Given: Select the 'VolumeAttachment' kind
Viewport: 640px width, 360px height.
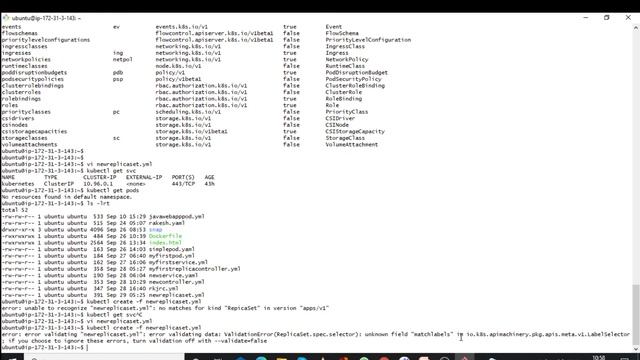Looking at the screenshot, I should 352,144.
